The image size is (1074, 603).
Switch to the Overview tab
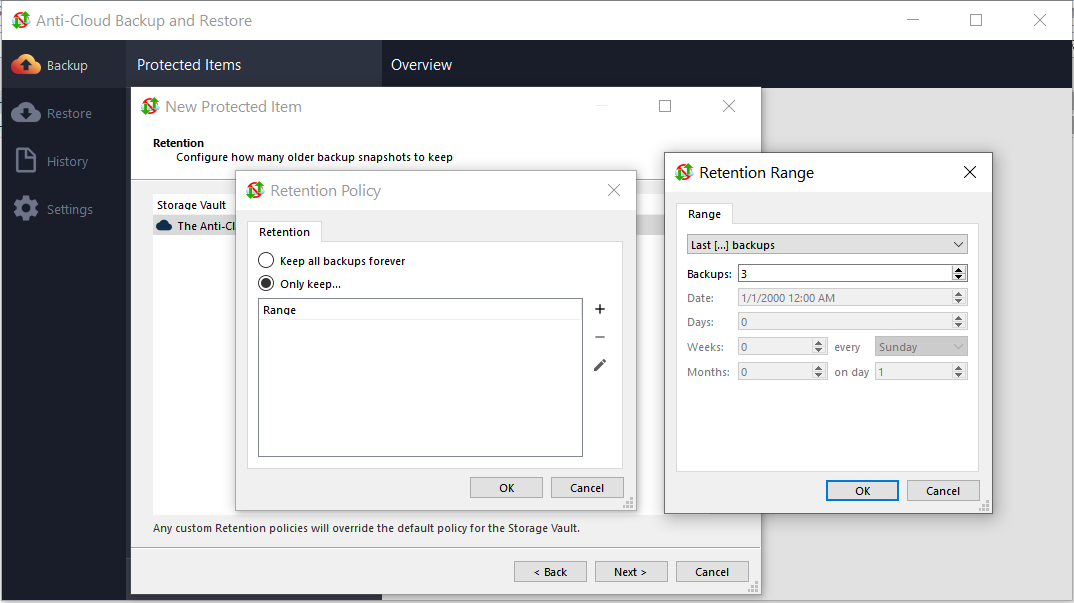point(421,64)
